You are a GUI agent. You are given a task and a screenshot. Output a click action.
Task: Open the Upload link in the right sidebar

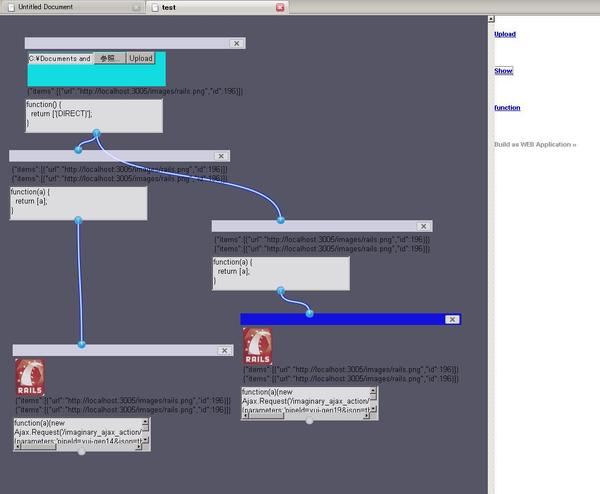pos(505,34)
